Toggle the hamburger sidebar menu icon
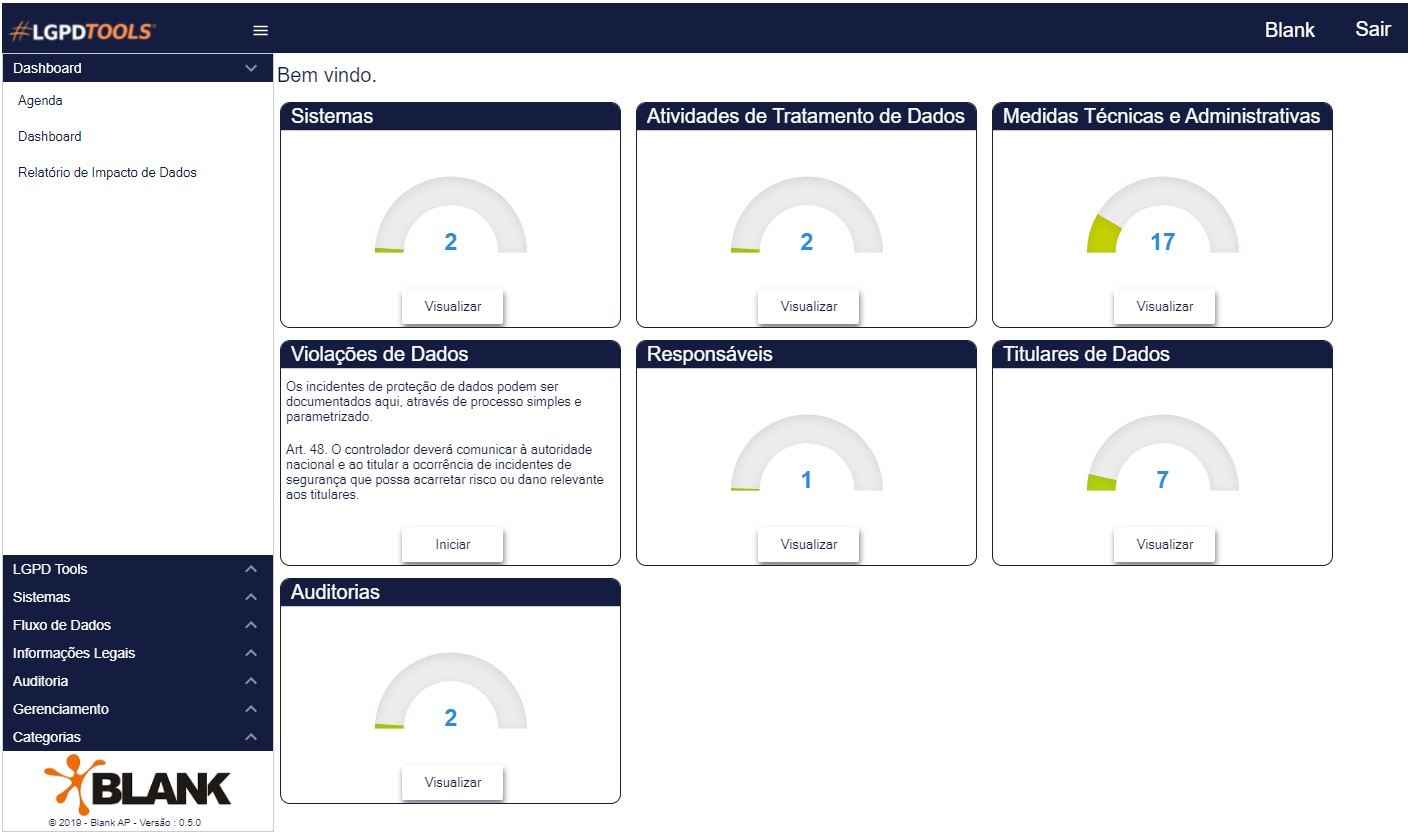Screen dimensions: 1410x837 click(260, 31)
